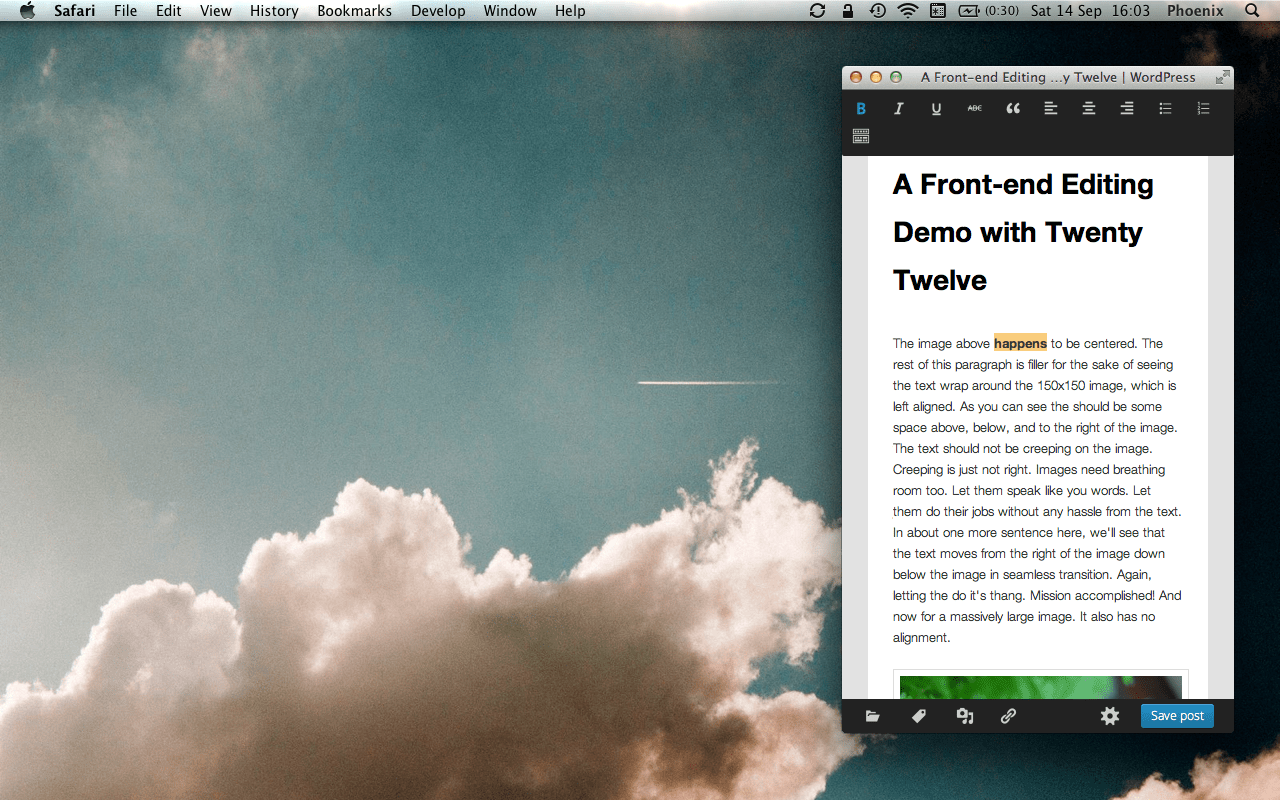Create a bulleted list

[x=1165, y=108]
